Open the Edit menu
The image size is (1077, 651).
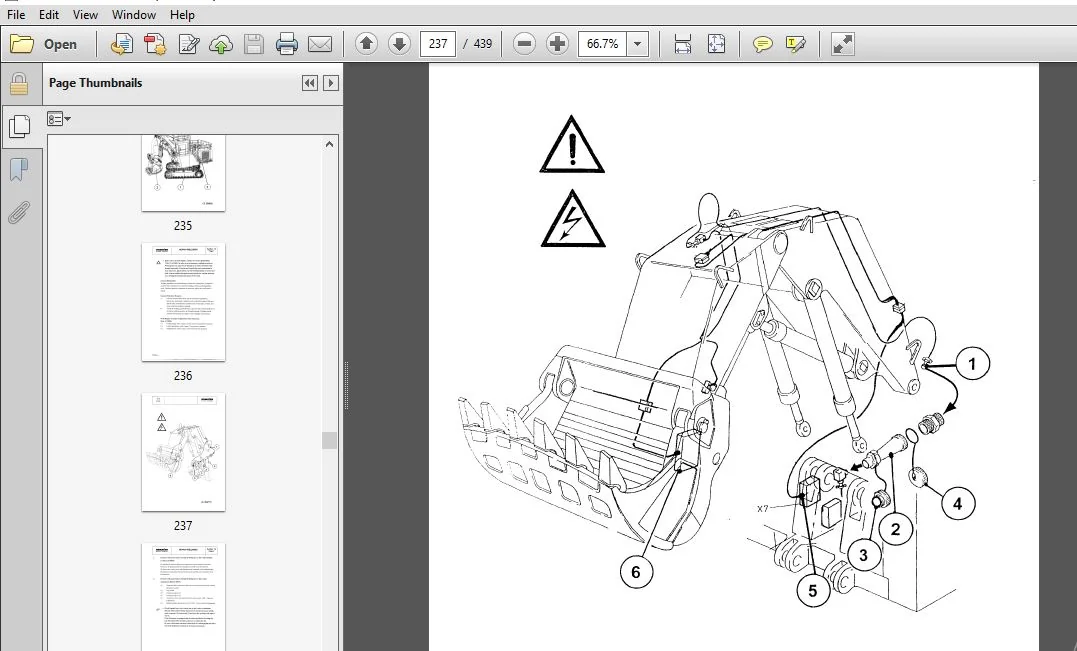click(x=49, y=14)
